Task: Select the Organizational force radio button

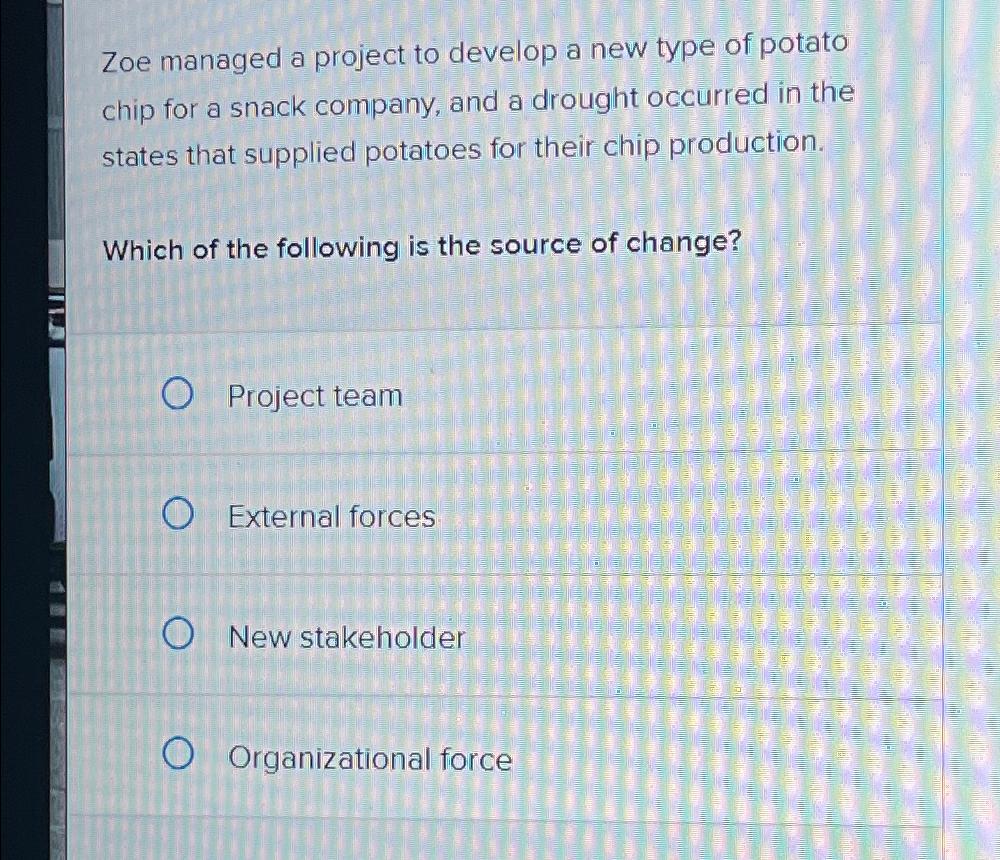Action: [179, 757]
